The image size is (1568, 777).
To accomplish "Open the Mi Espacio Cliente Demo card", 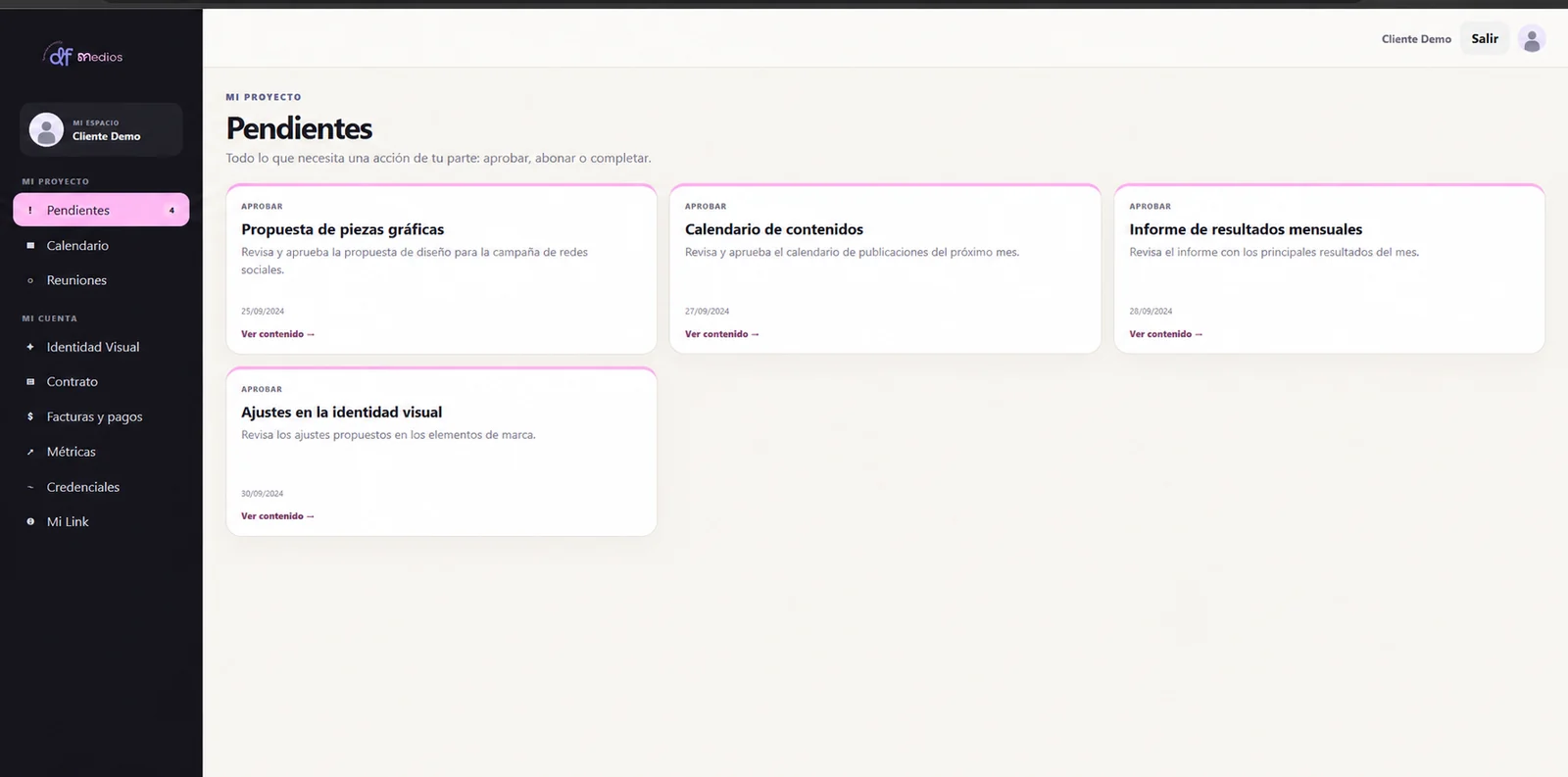I will (x=101, y=129).
